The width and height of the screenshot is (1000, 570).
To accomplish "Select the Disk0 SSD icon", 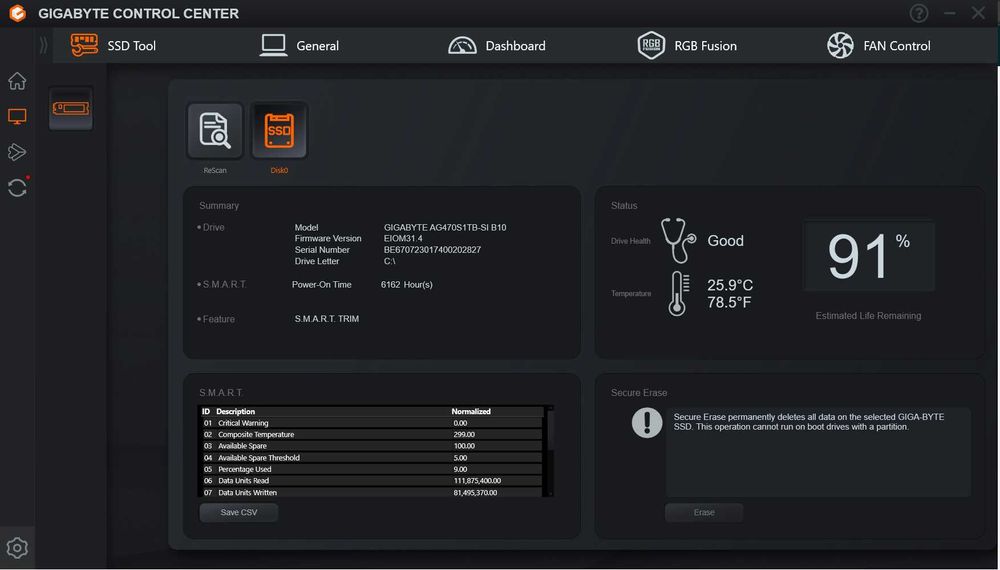I will (279, 131).
